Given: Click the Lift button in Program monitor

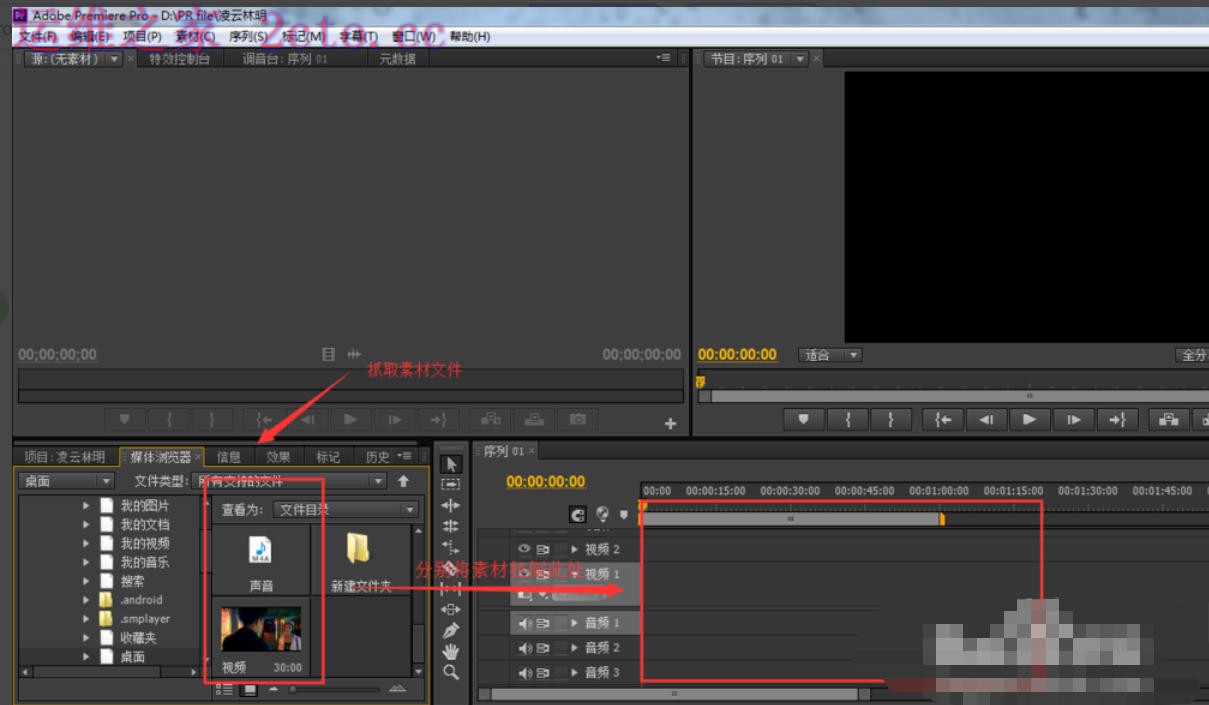Looking at the screenshot, I should point(1168,420).
